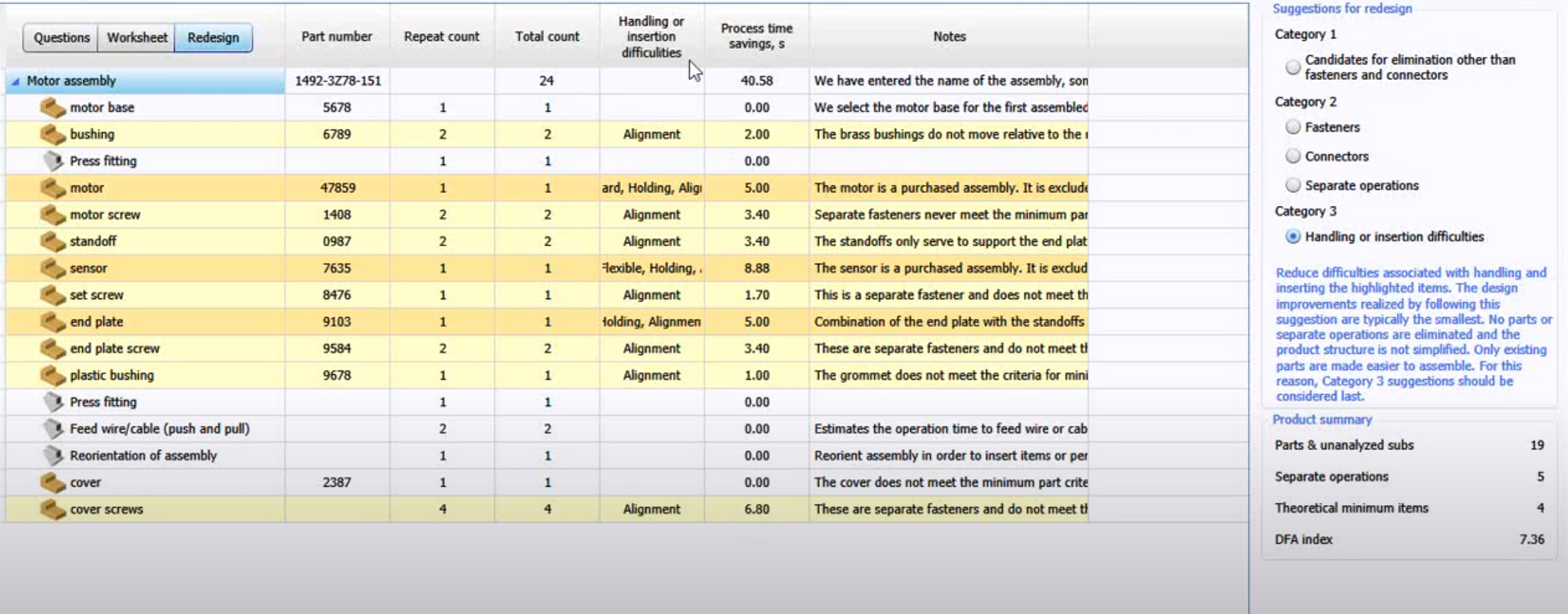
Task: Click the cover part icon (2387)
Action: 52,482
